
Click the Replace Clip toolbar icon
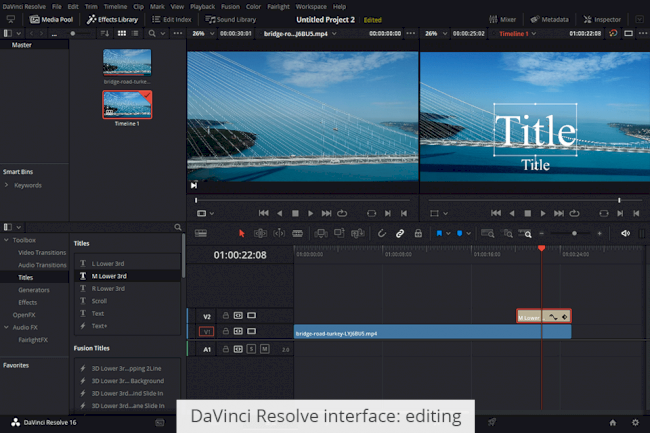click(x=357, y=234)
